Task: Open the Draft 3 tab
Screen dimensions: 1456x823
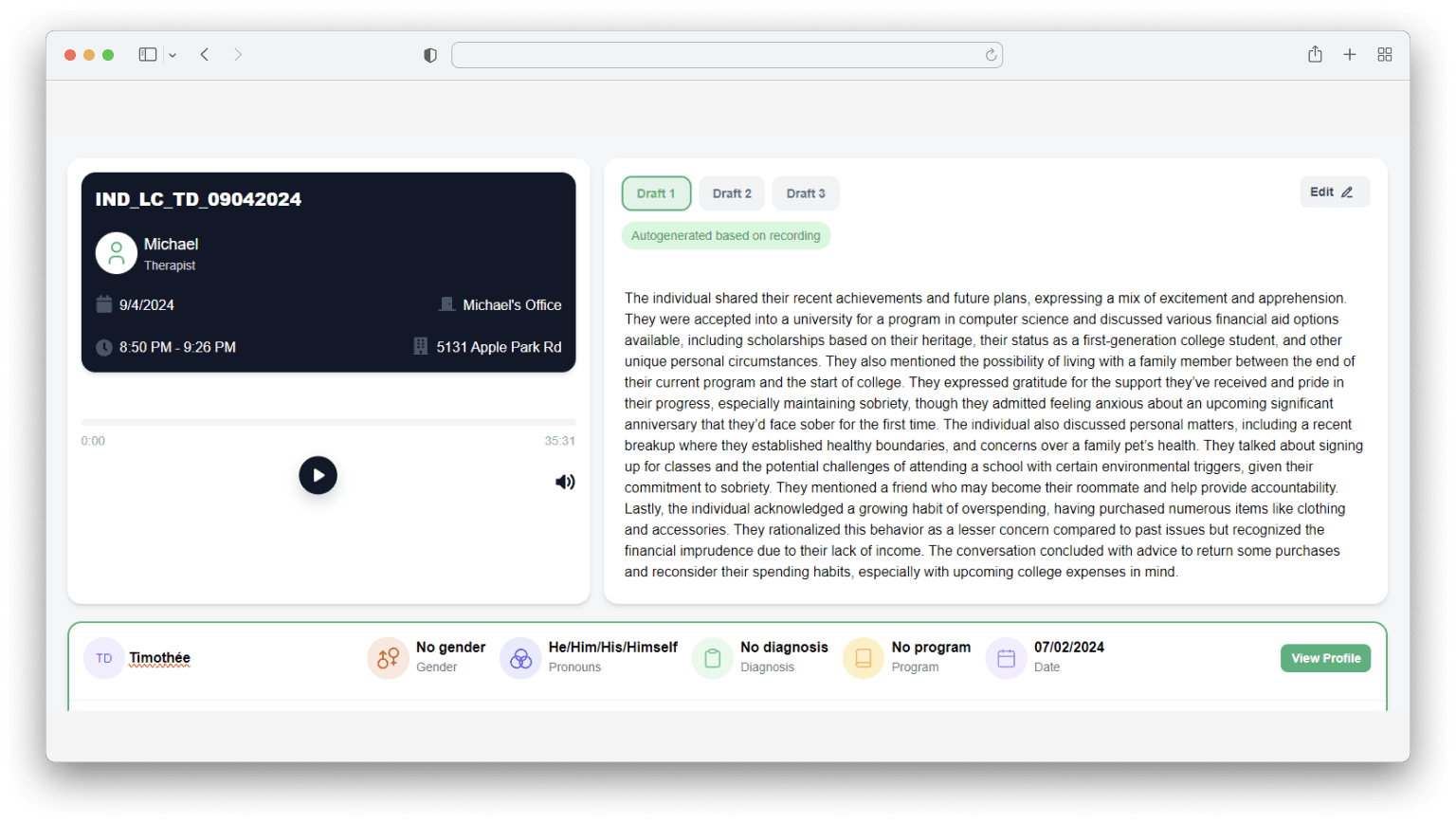Action: 805,193
